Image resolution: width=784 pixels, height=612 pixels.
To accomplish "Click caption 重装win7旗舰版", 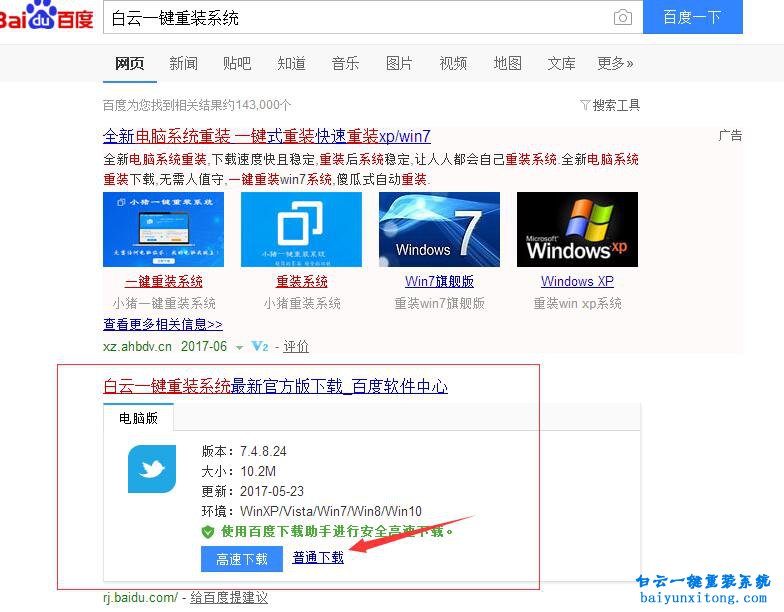I will click(440, 303).
